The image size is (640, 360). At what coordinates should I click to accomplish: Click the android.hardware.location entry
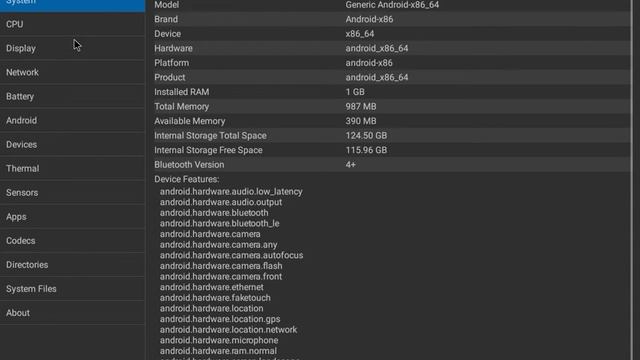[x=211, y=309]
